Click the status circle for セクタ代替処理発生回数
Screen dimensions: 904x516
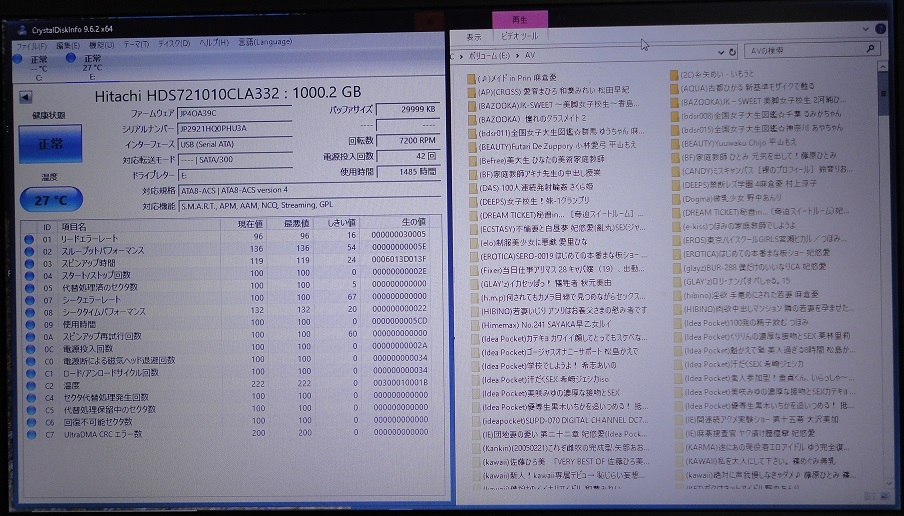click(x=30, y=398)
